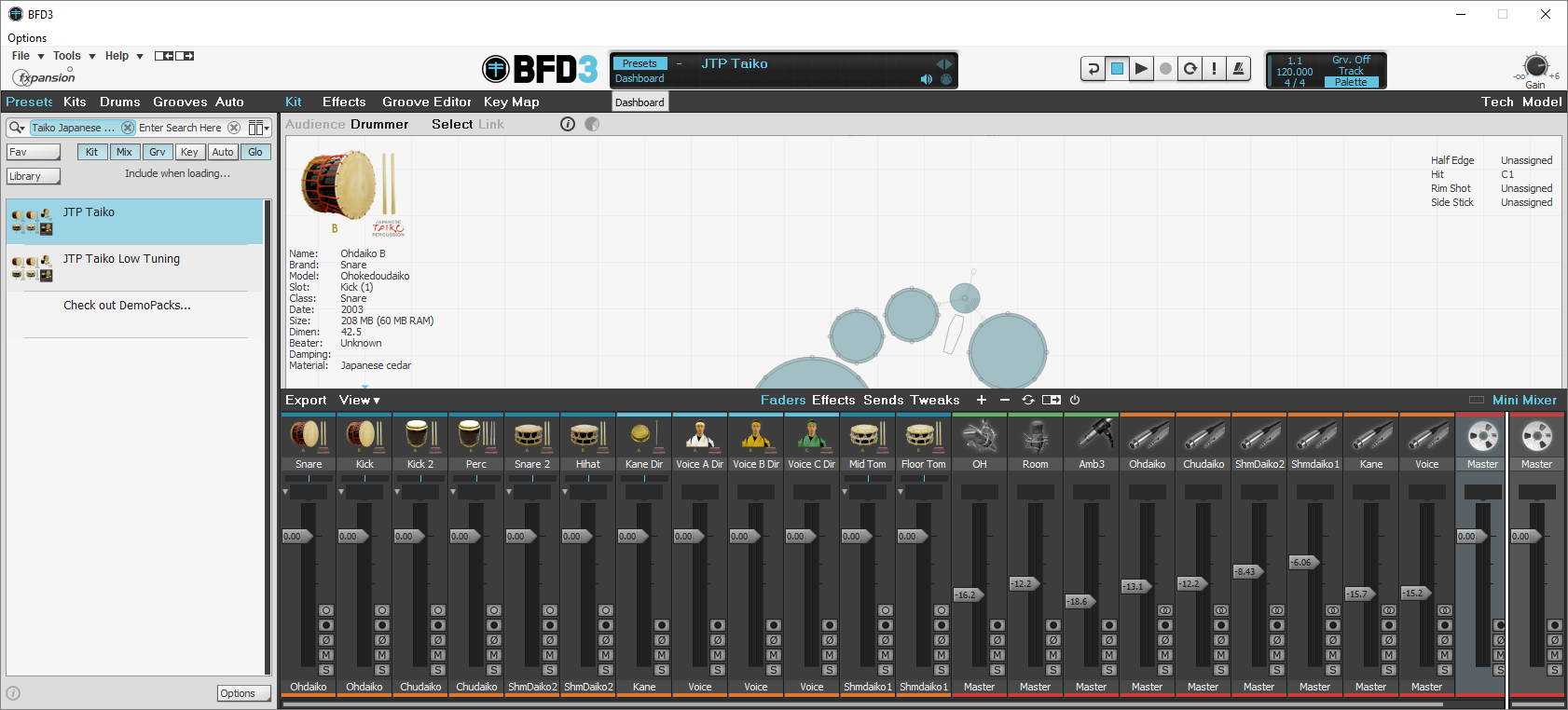The width and height of the screenshot is (1568, 710).
Task: Solo the Room channel
Action: [1053, 670]
